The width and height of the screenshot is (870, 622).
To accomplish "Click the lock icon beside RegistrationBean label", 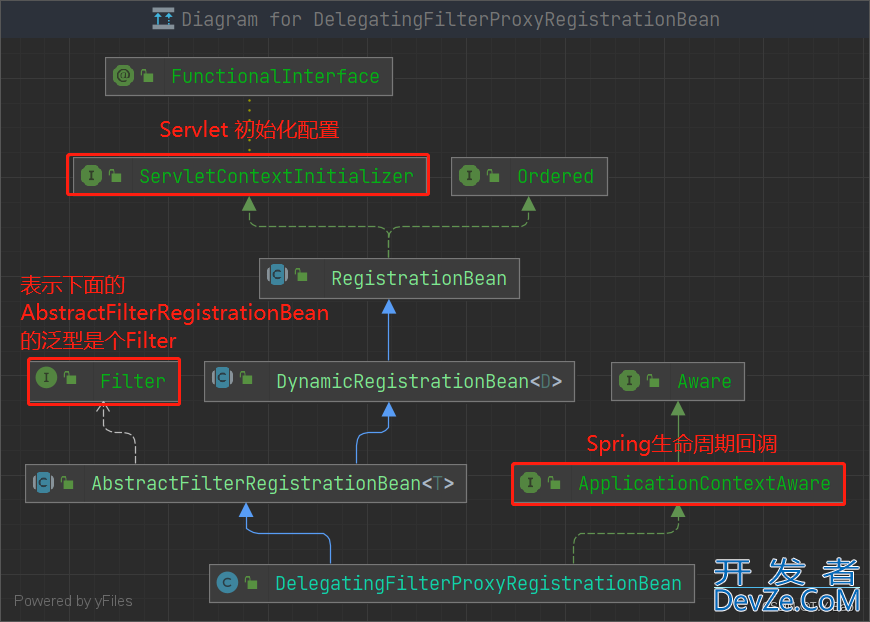I will tap(301, 274).
